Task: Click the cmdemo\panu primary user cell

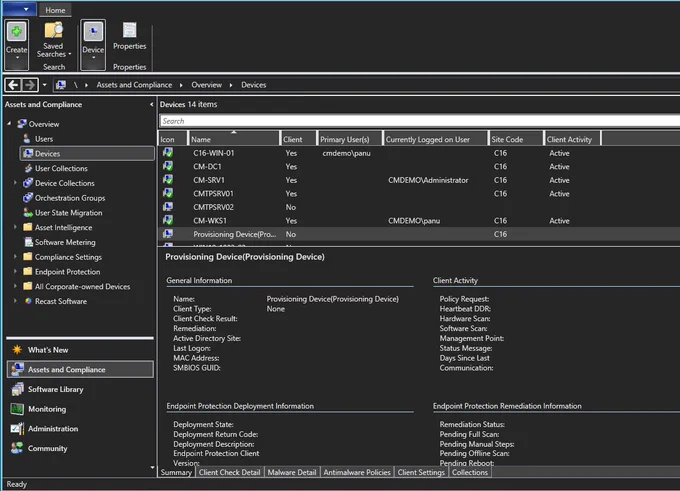Action: [x=347, y=153]
